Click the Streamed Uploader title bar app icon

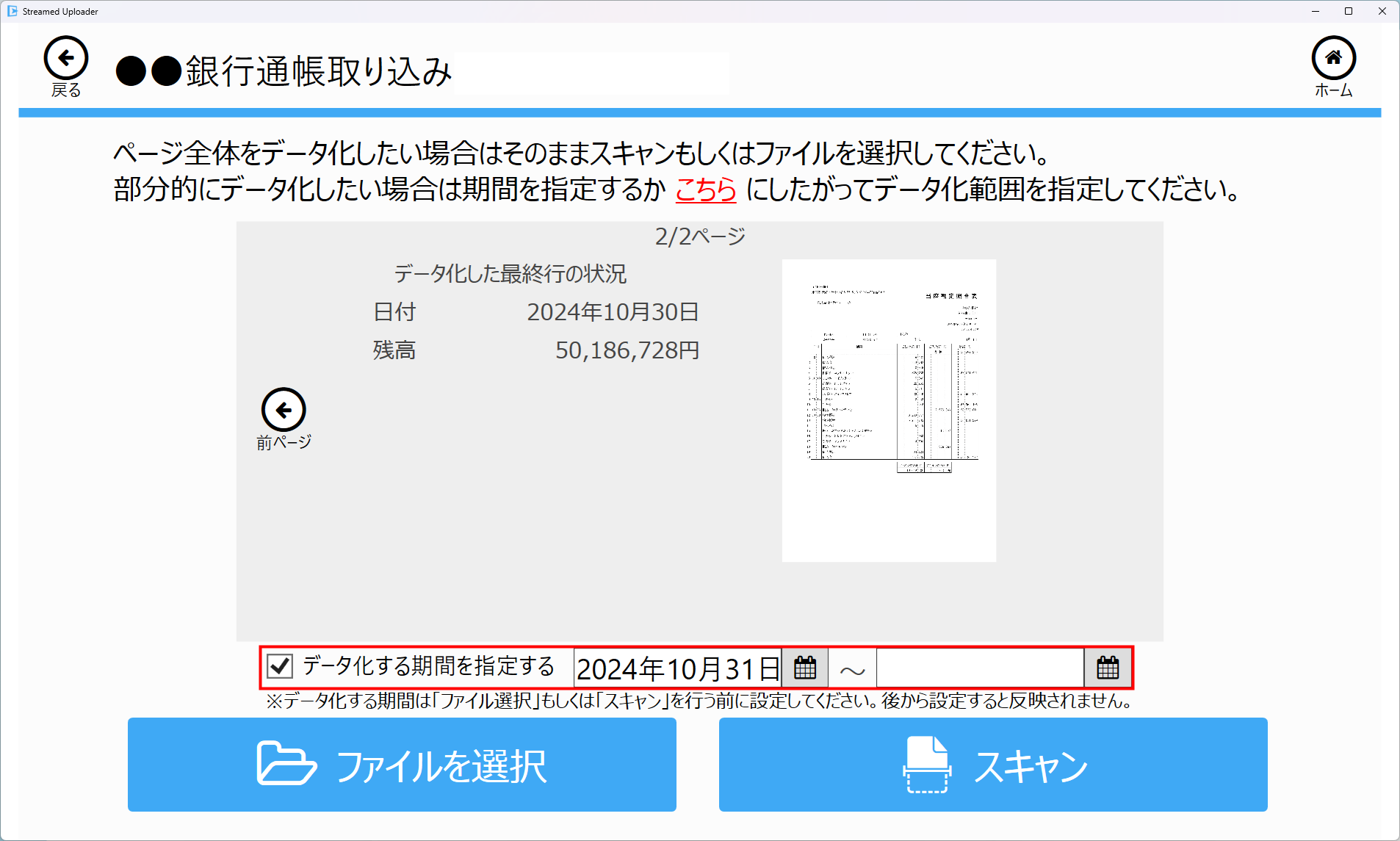pos(12,11)
